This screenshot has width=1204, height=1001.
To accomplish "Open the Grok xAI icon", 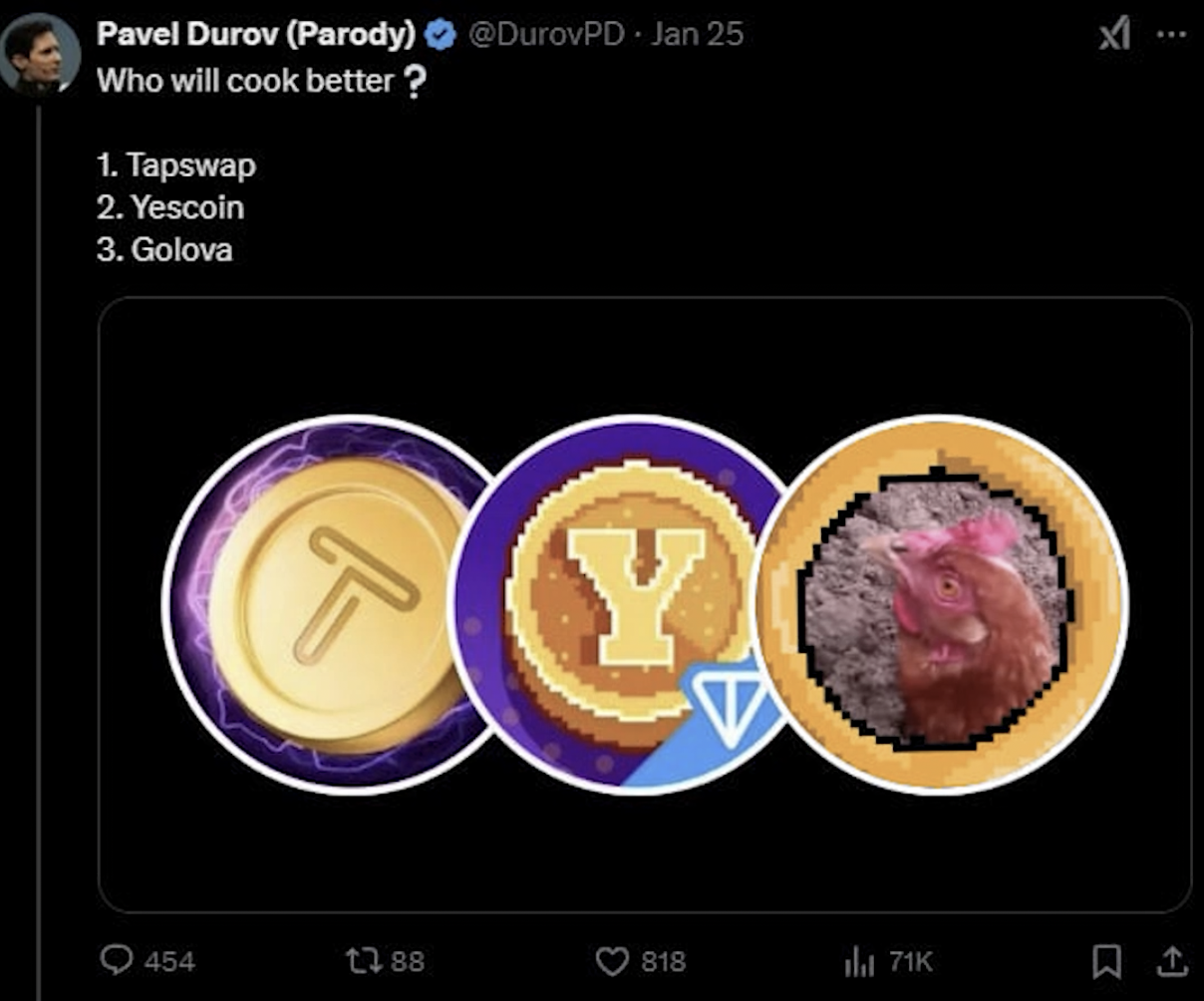I will (1112, 36).
